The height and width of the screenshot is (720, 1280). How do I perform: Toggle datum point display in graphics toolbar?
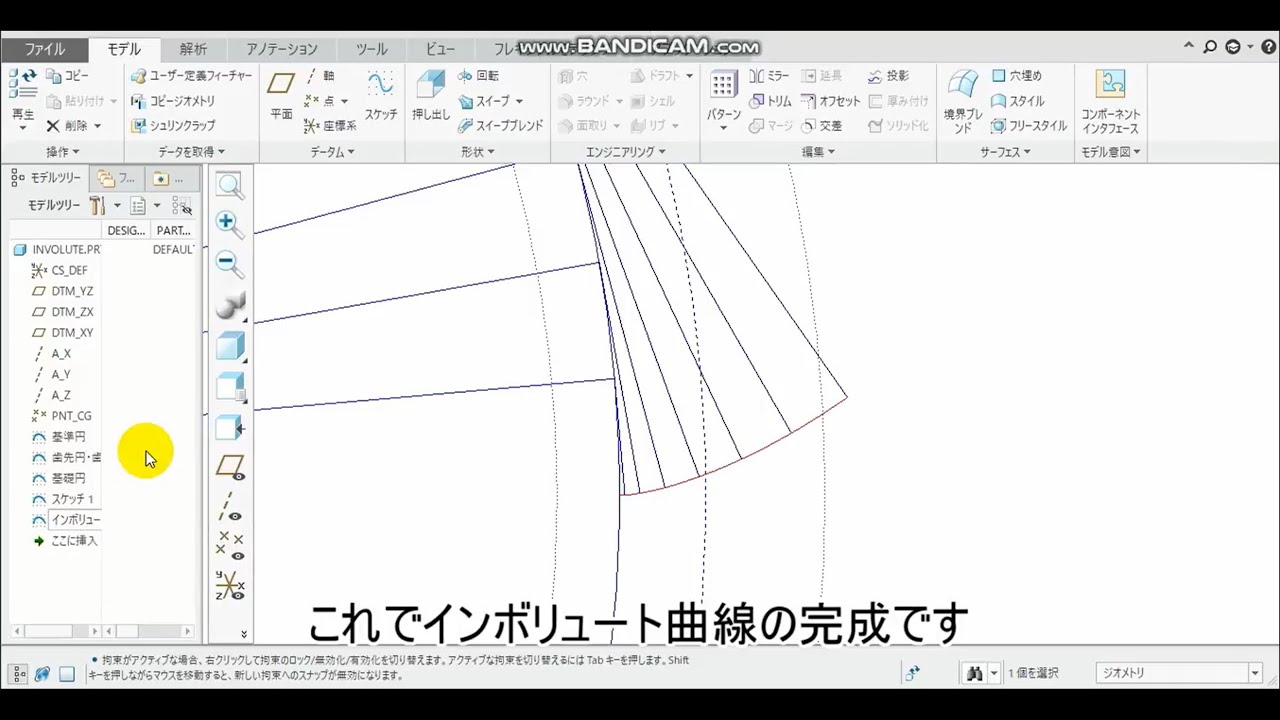[230, 546]
